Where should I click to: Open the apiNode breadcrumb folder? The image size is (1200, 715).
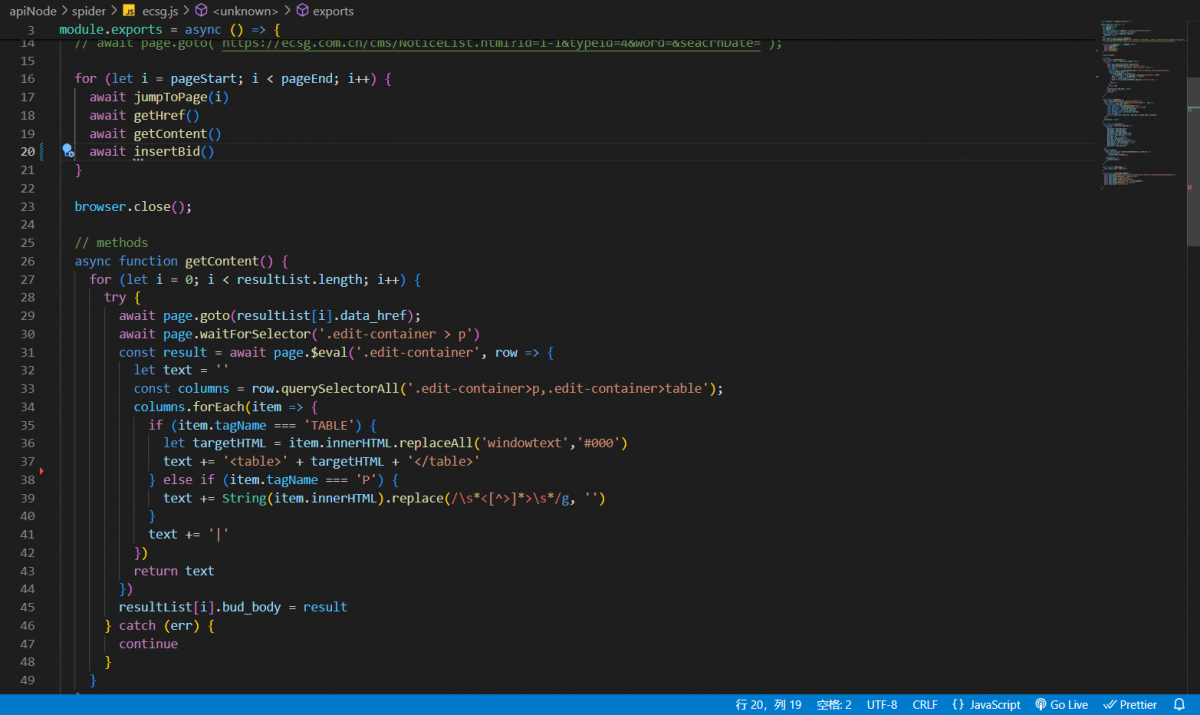pos(32,11)
